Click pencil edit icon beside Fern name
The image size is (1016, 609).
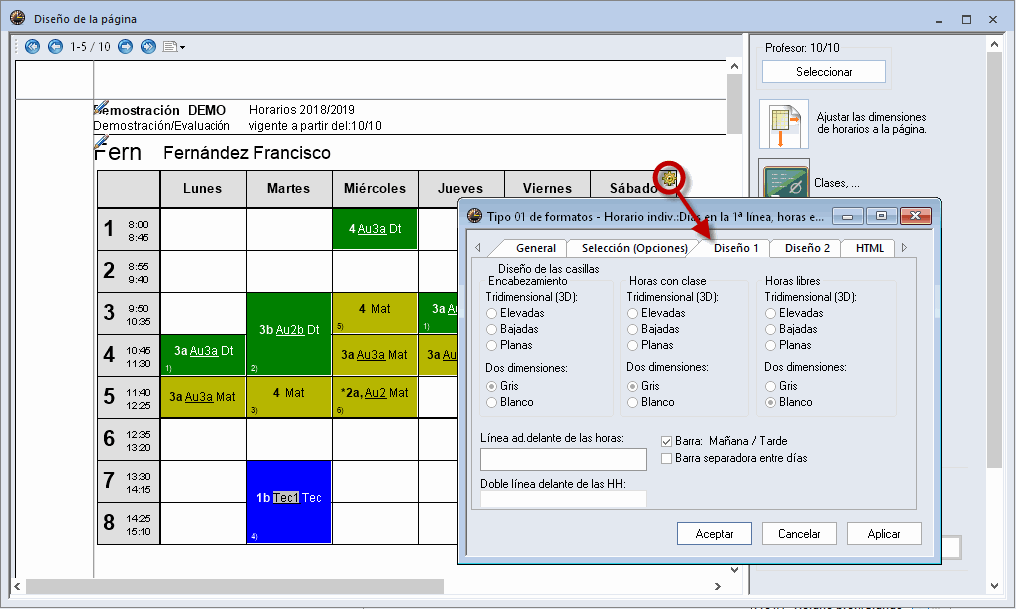click(x=101, y=141)
